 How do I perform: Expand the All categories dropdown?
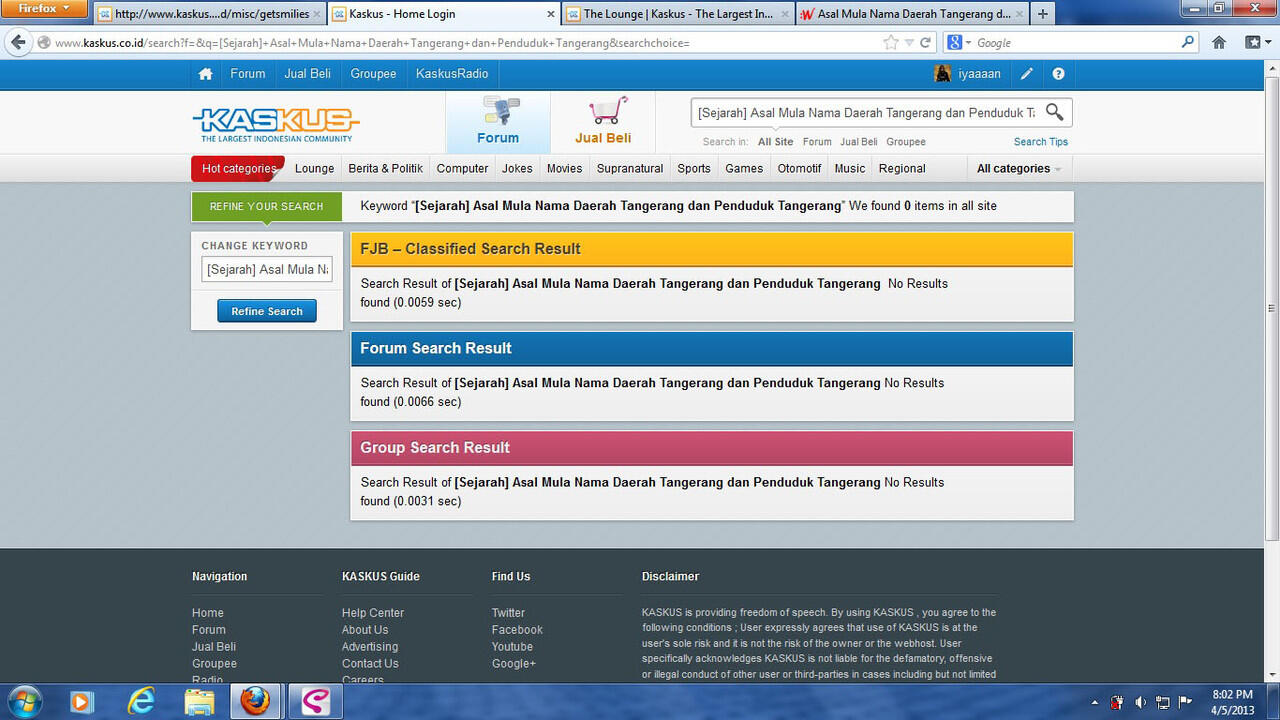coord(1019,169)
